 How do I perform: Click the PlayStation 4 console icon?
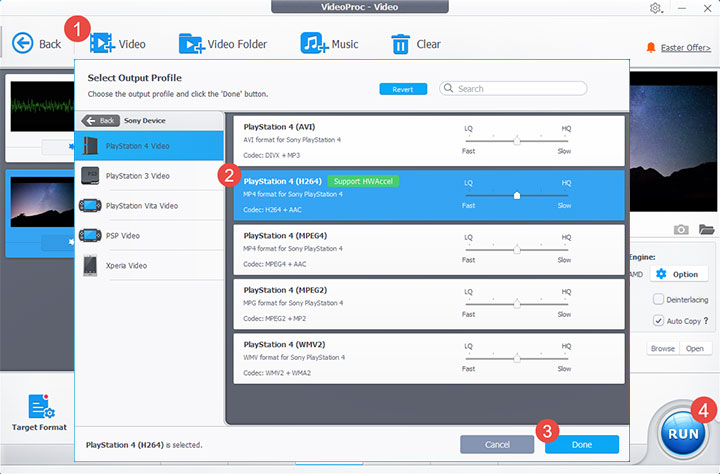(90, 146)
